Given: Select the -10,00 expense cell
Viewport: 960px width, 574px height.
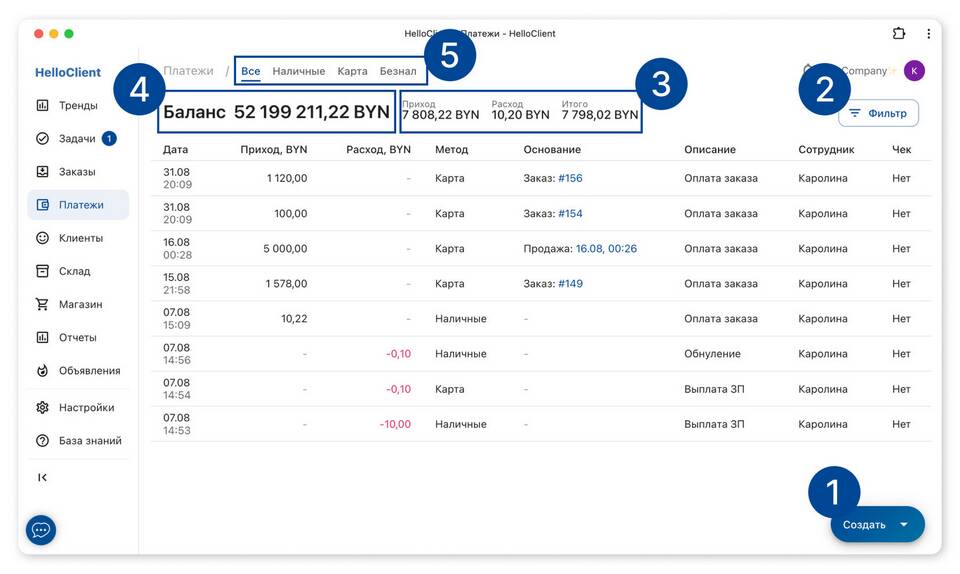Looking at the screenshot, I should tap(396, 424).
